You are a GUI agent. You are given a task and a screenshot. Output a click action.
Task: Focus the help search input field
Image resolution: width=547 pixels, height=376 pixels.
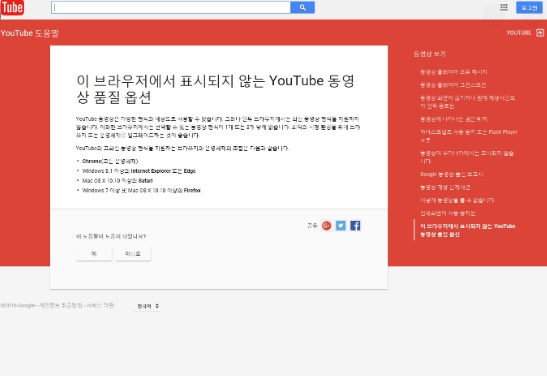pyautogui.click(x=171, y=7)
